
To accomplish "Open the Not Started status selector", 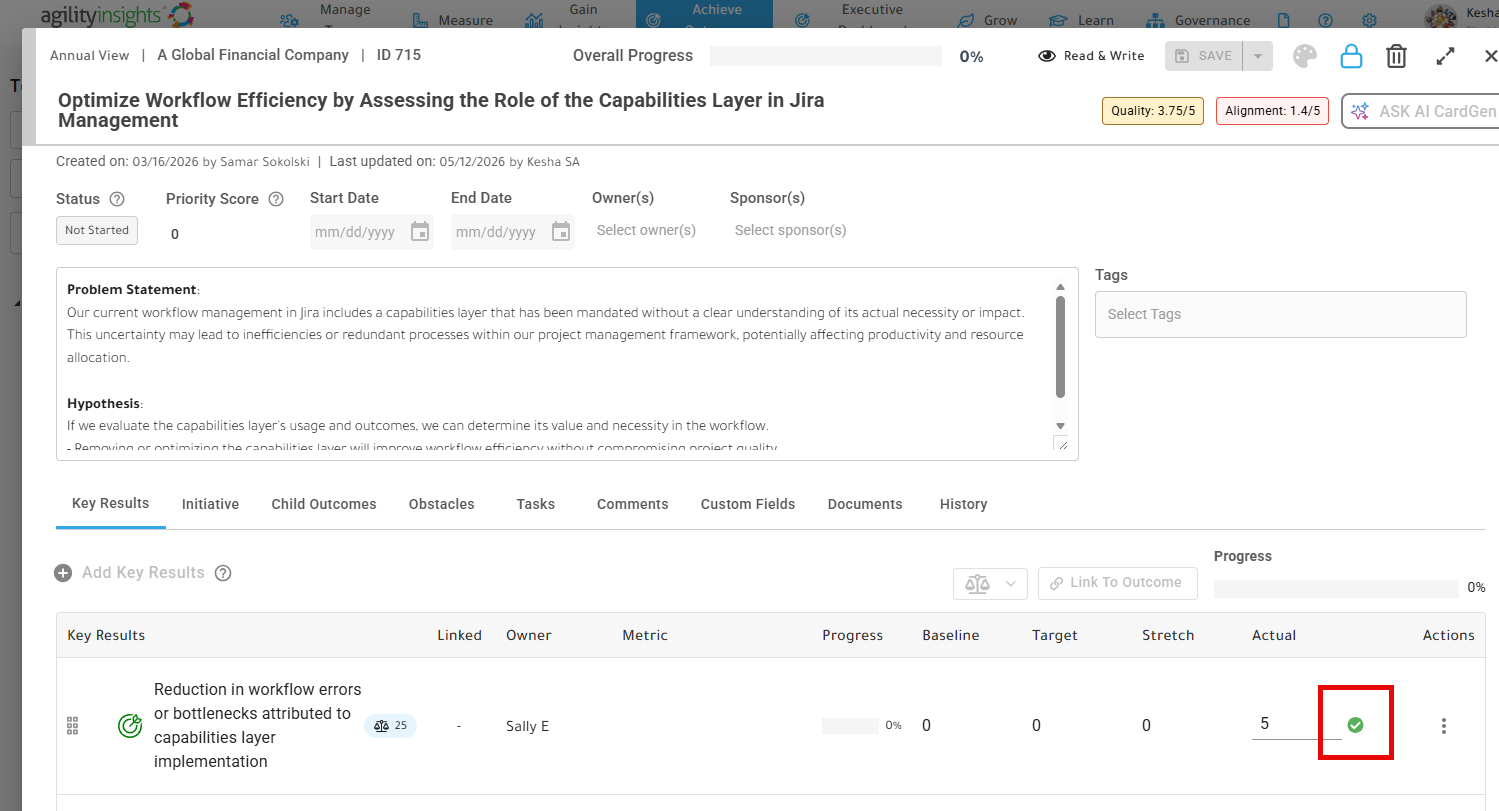I will point(97,230).
